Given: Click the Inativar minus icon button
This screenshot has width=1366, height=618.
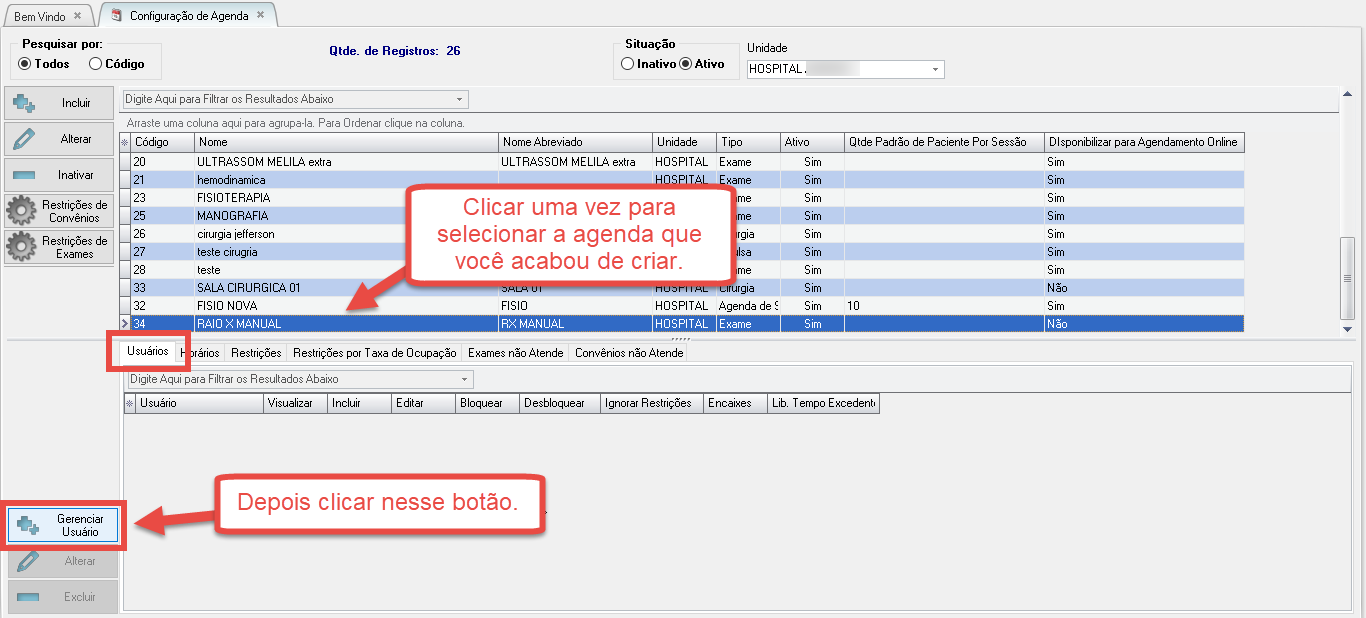Looking at the screenshot, I should [x=59, y=175].
